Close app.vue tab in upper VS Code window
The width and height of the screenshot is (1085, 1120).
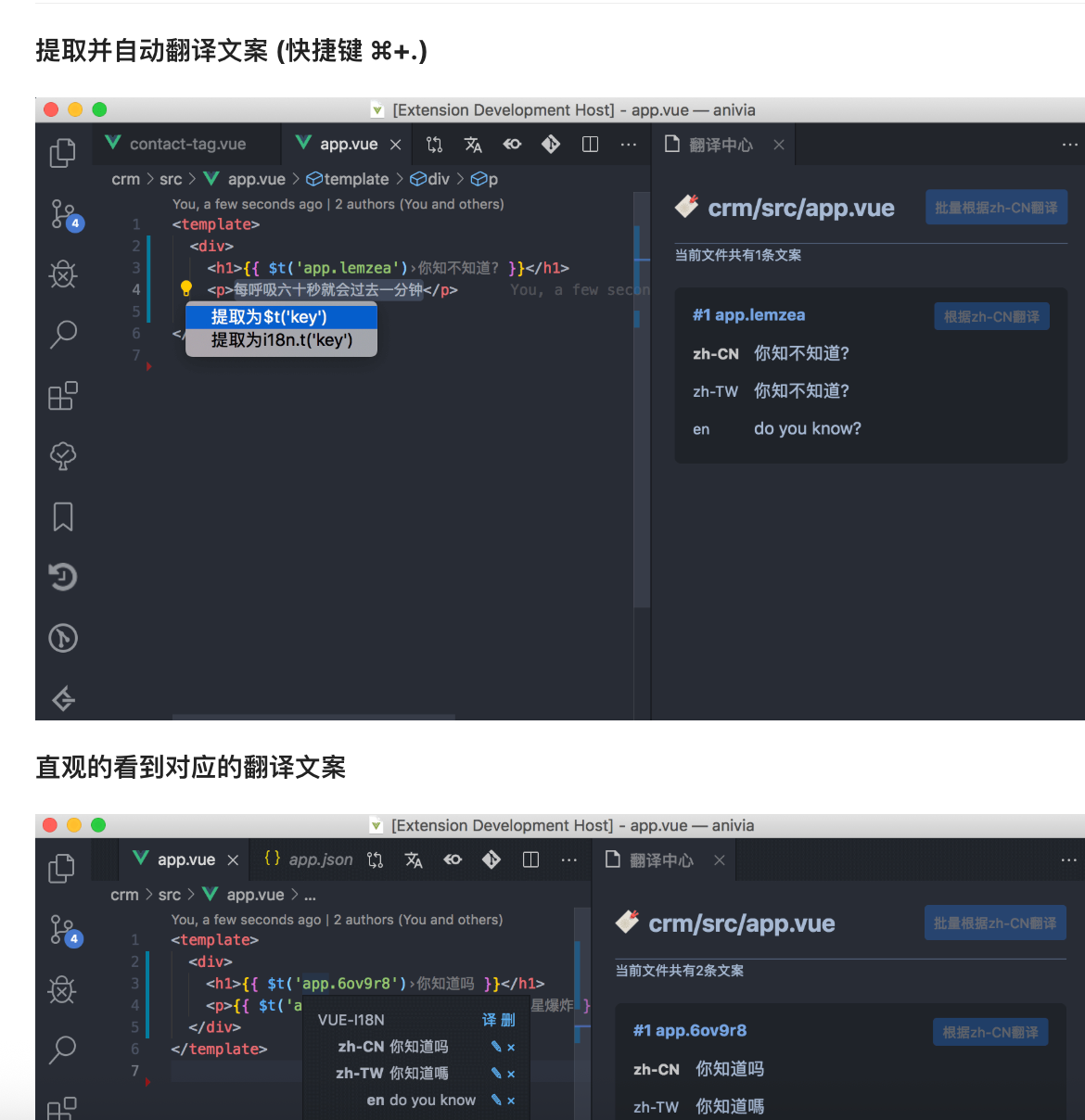(x=395, y=145)
